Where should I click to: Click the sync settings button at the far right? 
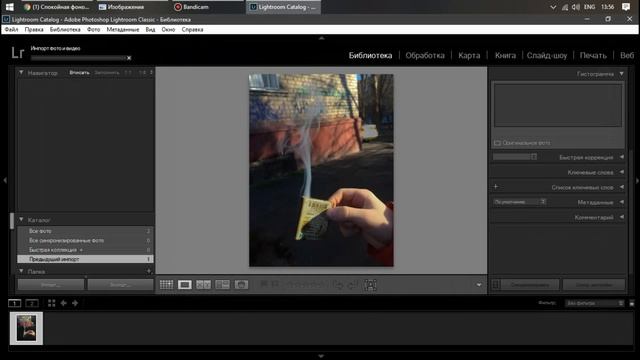[x=594, y=284]
